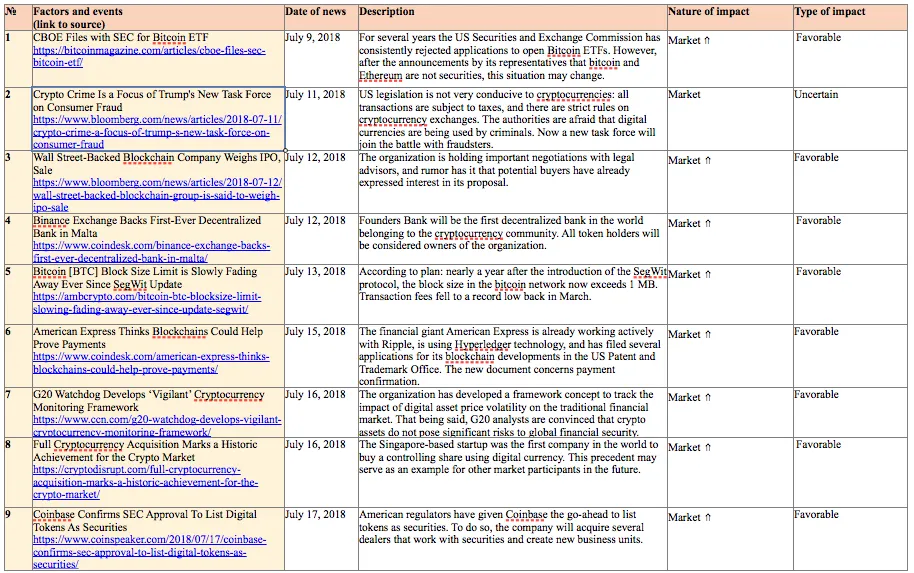This screenshot has height=573, width=914.
Task: Select title 'Bitcoin [BTC] Block Size Limit is Slowly Fading'
Action: point(145,272)
